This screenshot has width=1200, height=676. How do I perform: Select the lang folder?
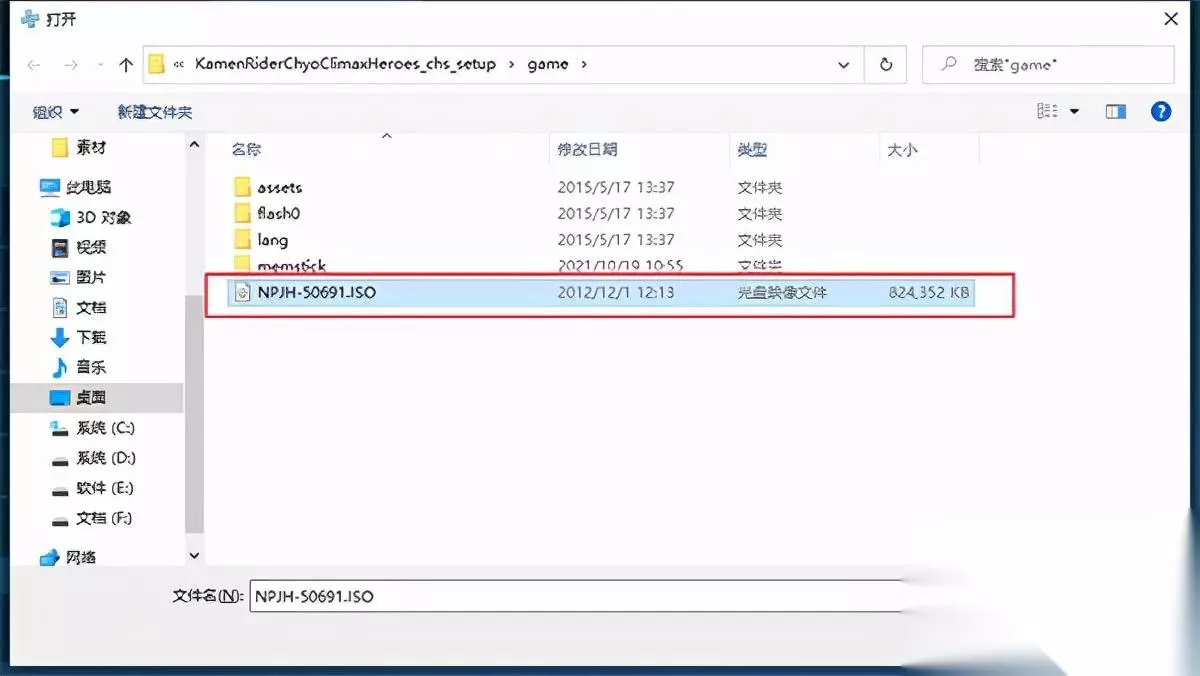tap(272, 240)
